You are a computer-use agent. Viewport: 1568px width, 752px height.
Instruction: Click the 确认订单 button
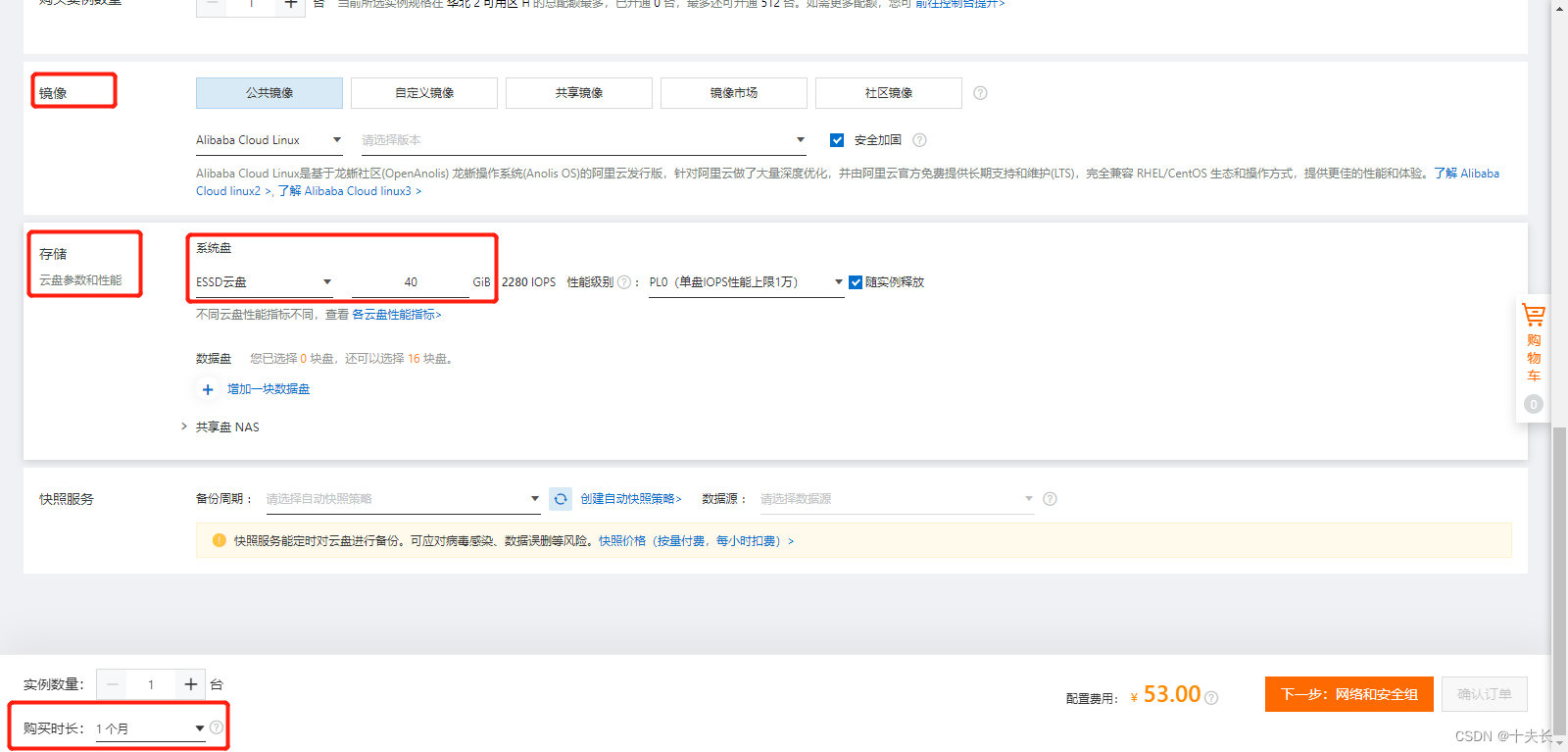pos(1485,694)
